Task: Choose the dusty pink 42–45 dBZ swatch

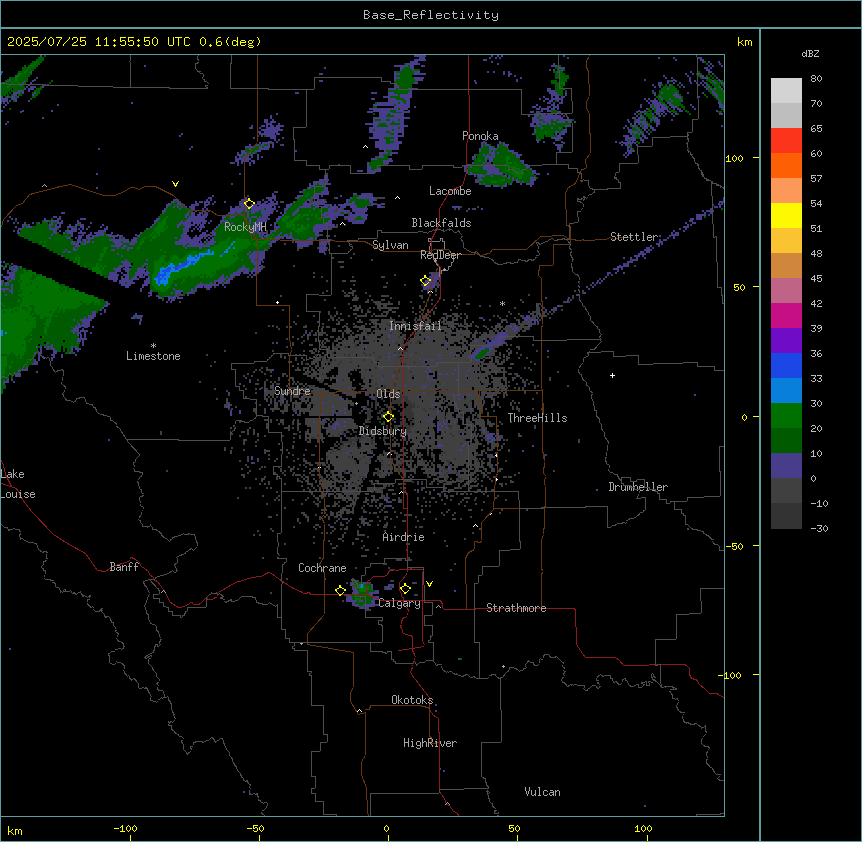Action: pos(786,290)
